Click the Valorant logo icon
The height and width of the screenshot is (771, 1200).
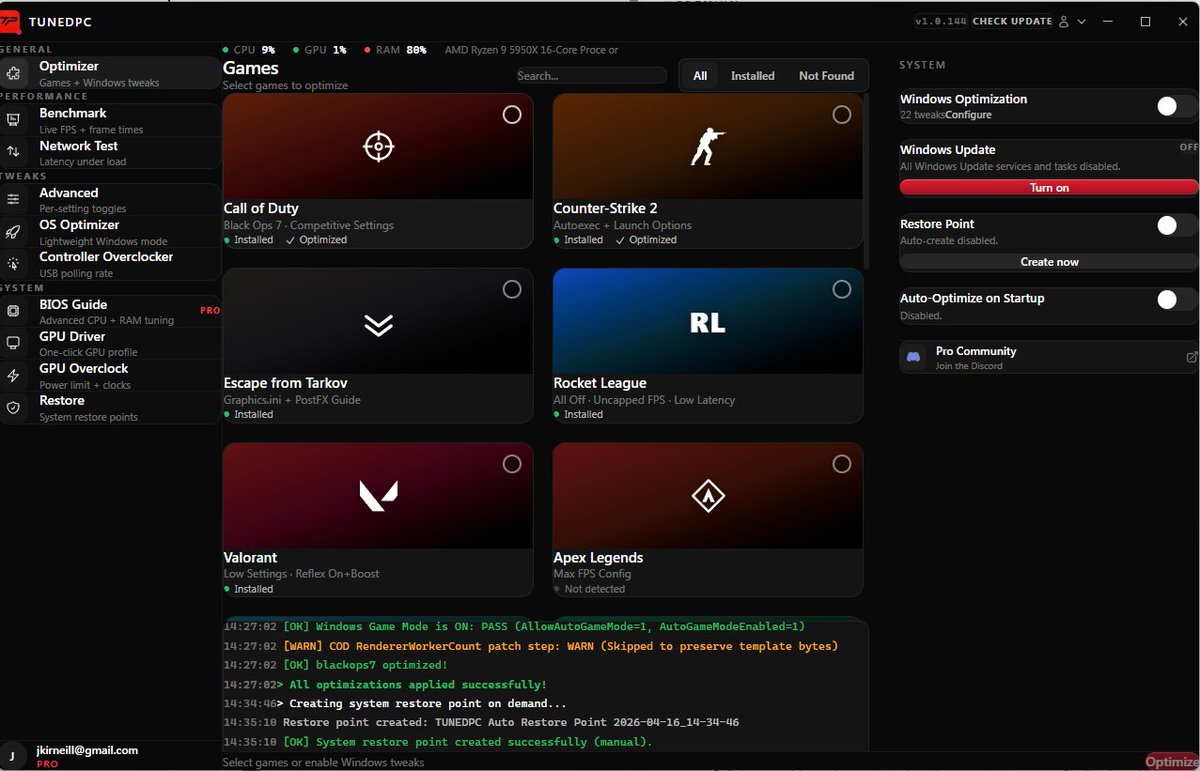pyautogui.click(x=378, y=496)
